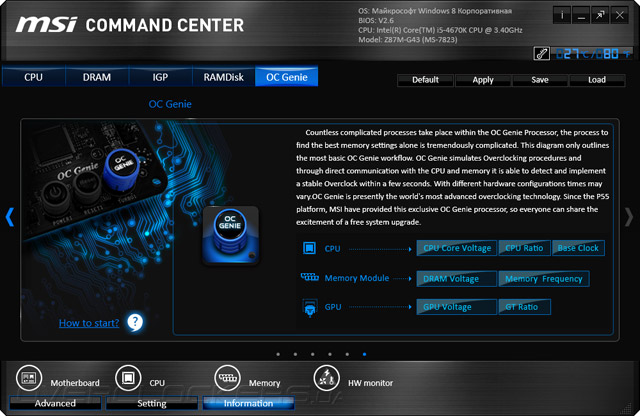Open the HW monitor icon

327,378
